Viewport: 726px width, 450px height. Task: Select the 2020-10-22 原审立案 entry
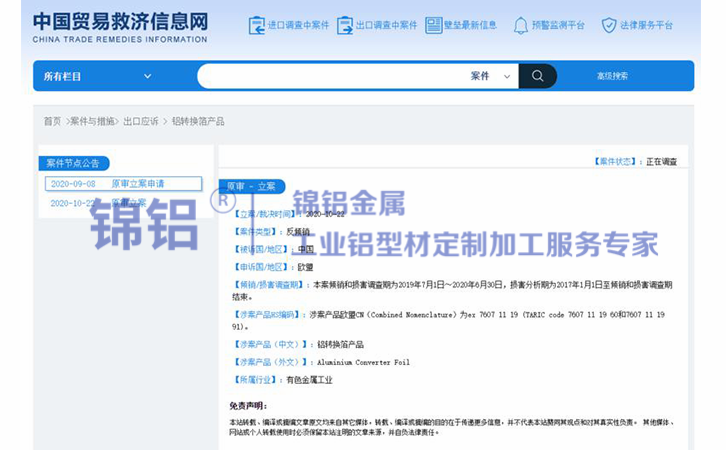[x=98, y=203]
